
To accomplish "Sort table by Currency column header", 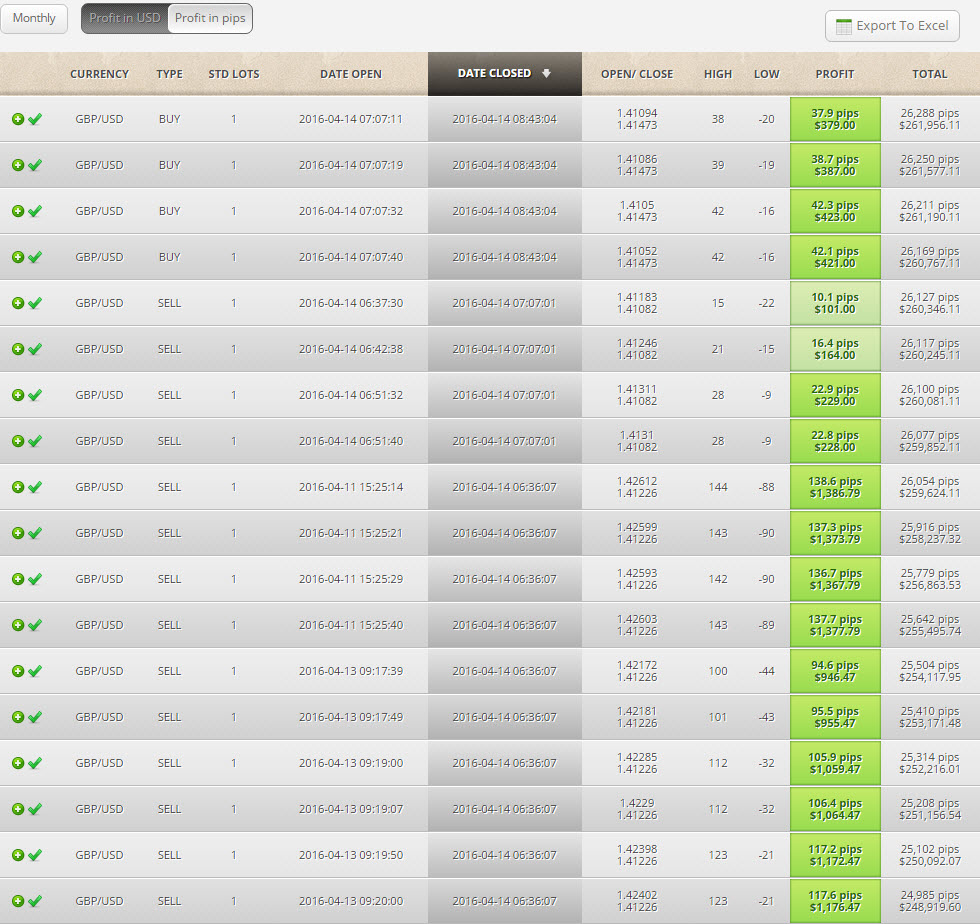I will pos(99,74).
